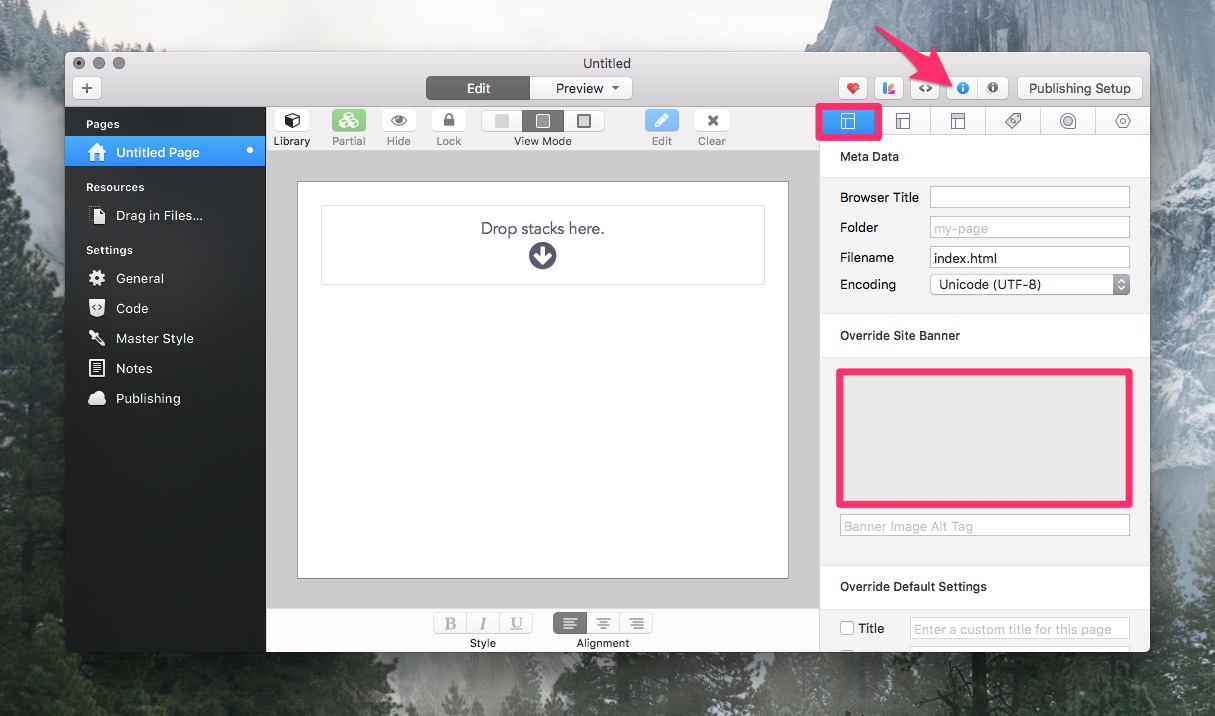This screenshot has height=716, width=1215.
Task: Switch to Edit mode
Action: pos(478,88)
